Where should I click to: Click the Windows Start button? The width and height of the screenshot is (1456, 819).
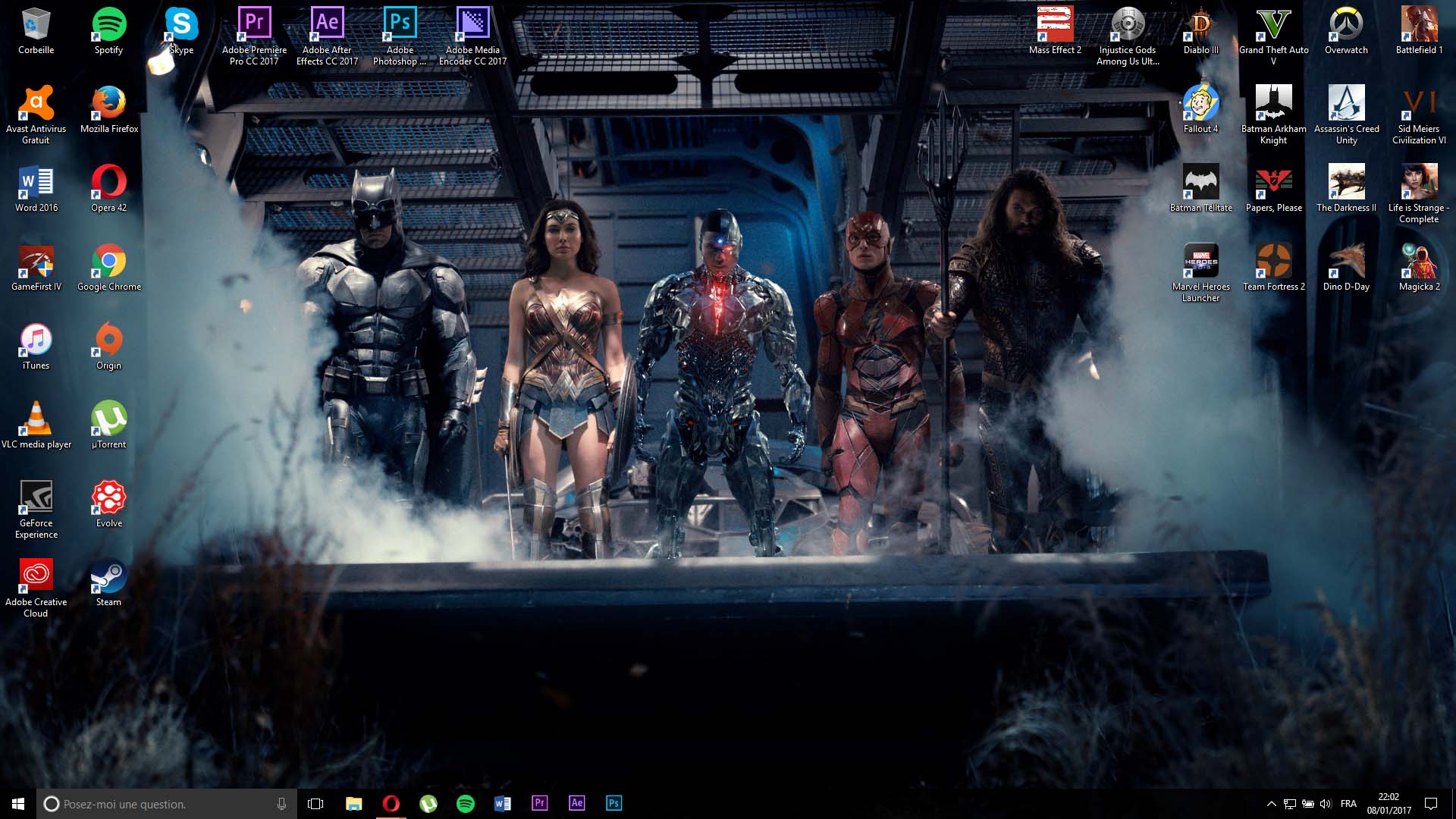click(x=18, y=803)
